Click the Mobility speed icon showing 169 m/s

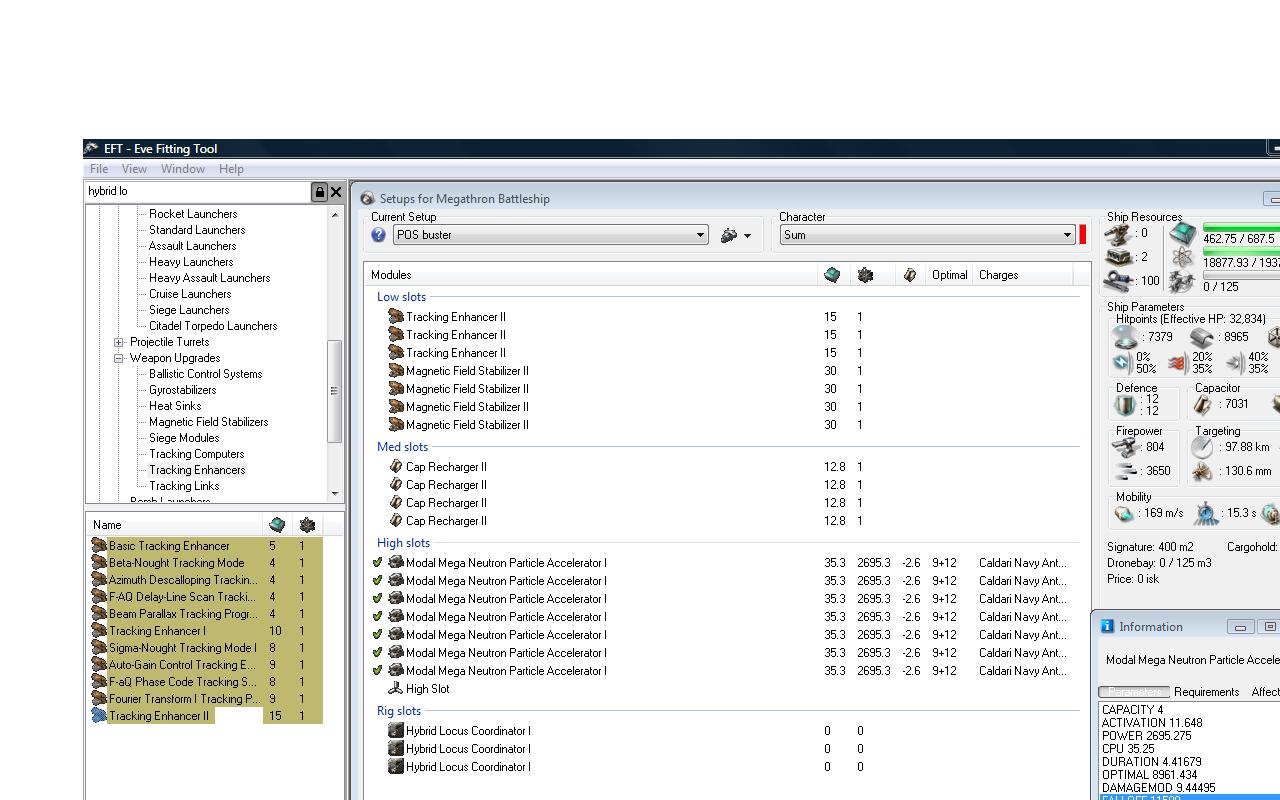[1125, 514]
